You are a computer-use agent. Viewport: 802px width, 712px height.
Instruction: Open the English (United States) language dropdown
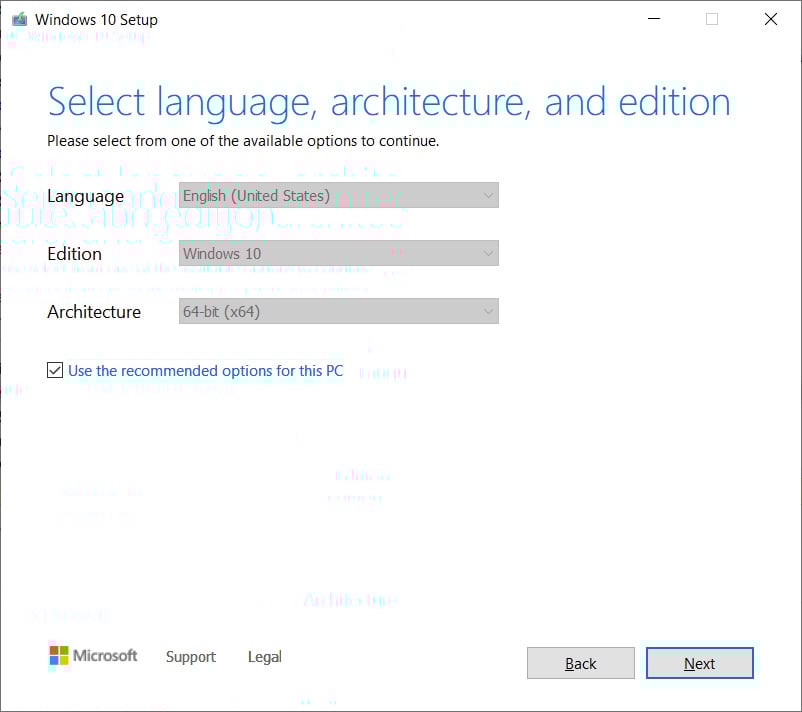338,196
